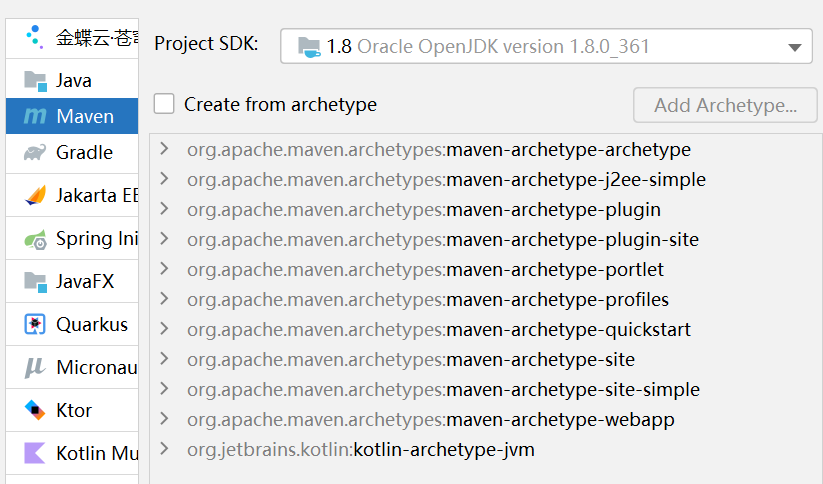Select maven-archetype-plugin-site row text
823x484 pixels.
(x=443, y=240)
